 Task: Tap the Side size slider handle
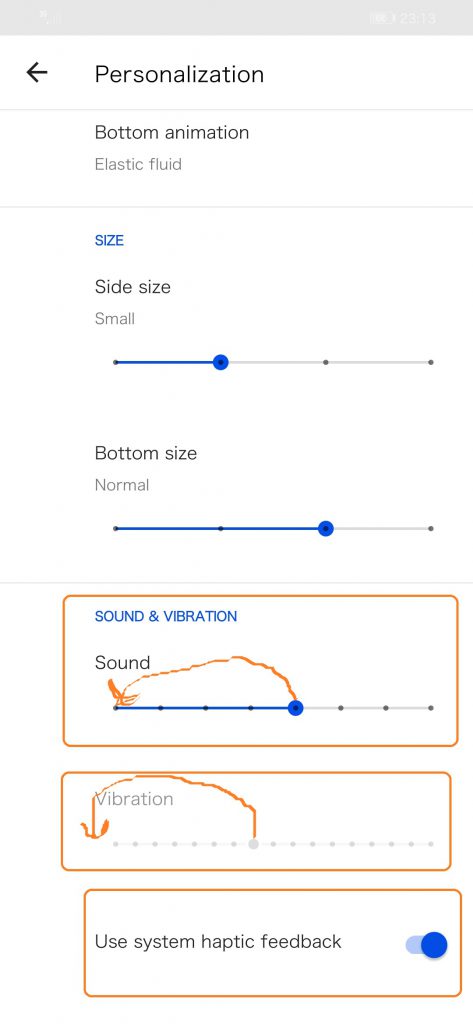pyautogui.click(x=221, y=362)
